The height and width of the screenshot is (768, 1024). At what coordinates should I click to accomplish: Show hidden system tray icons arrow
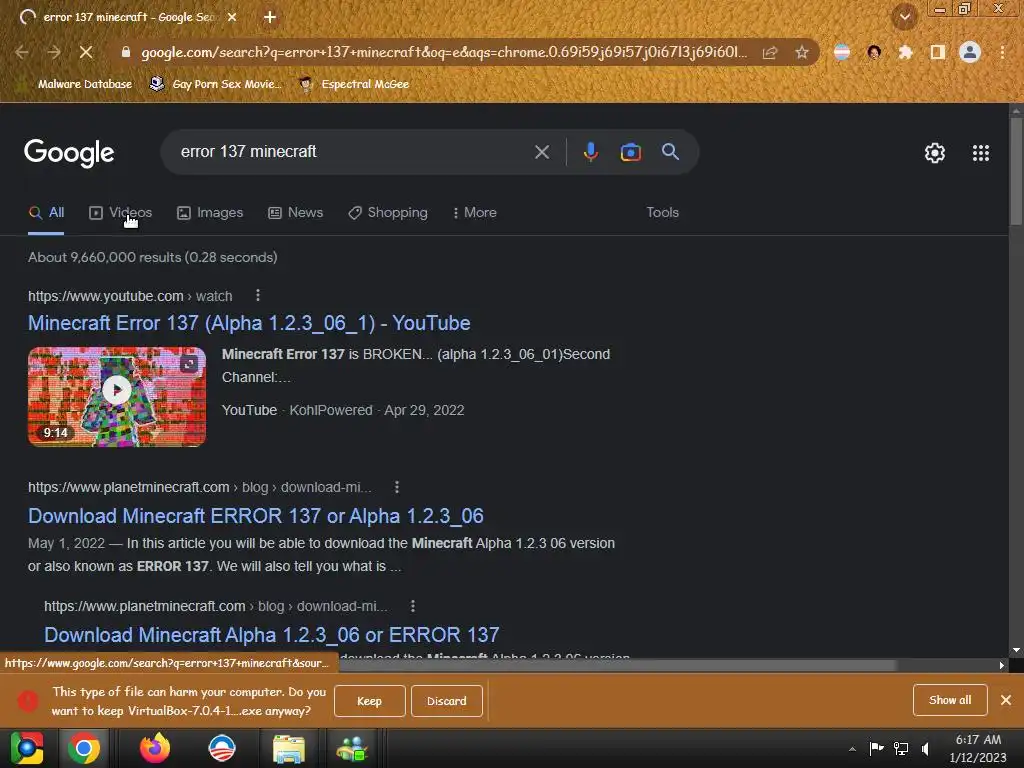(x=852, y=748)
